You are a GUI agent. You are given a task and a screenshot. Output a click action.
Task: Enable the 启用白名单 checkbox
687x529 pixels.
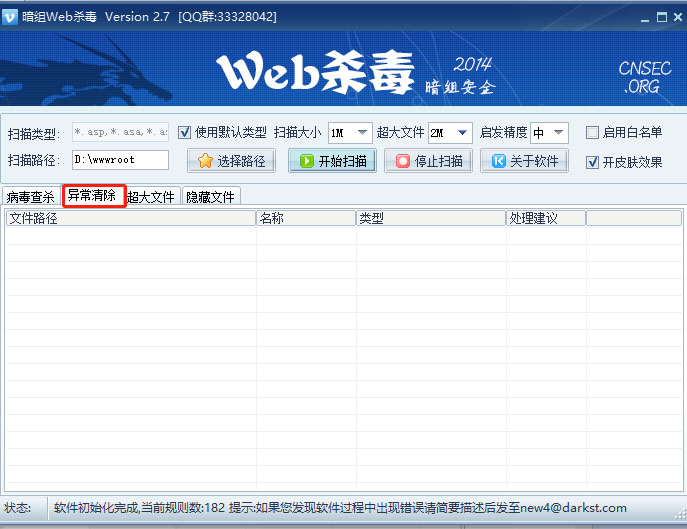[x=592, y=132]
